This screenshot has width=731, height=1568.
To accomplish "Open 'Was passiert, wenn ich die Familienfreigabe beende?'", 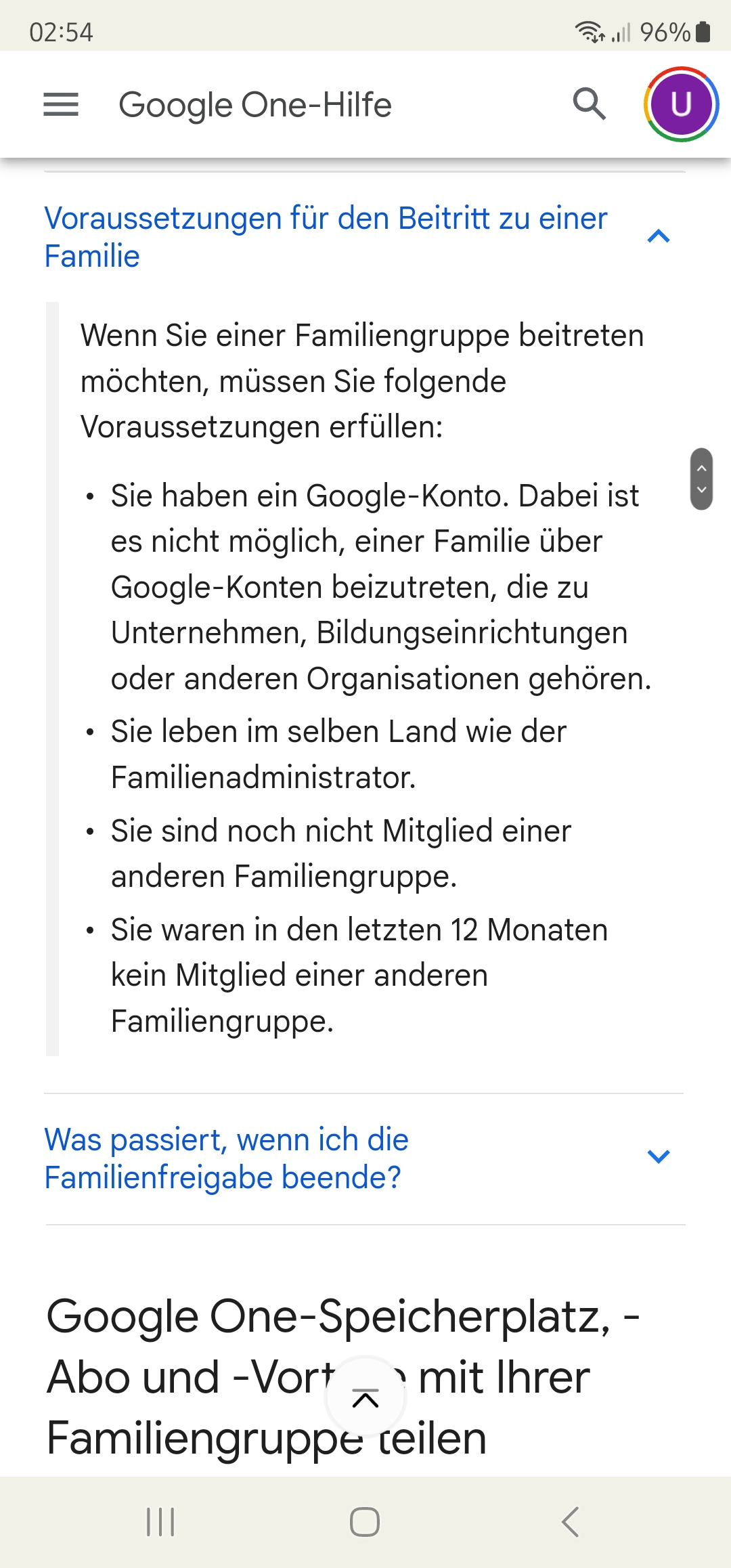I will click(226, 1158).
